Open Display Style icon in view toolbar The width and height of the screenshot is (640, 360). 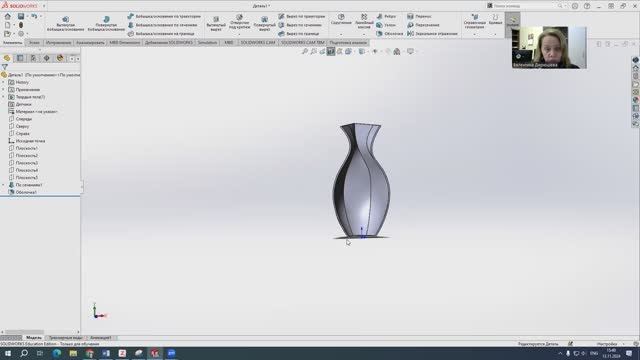click(362, 51)
